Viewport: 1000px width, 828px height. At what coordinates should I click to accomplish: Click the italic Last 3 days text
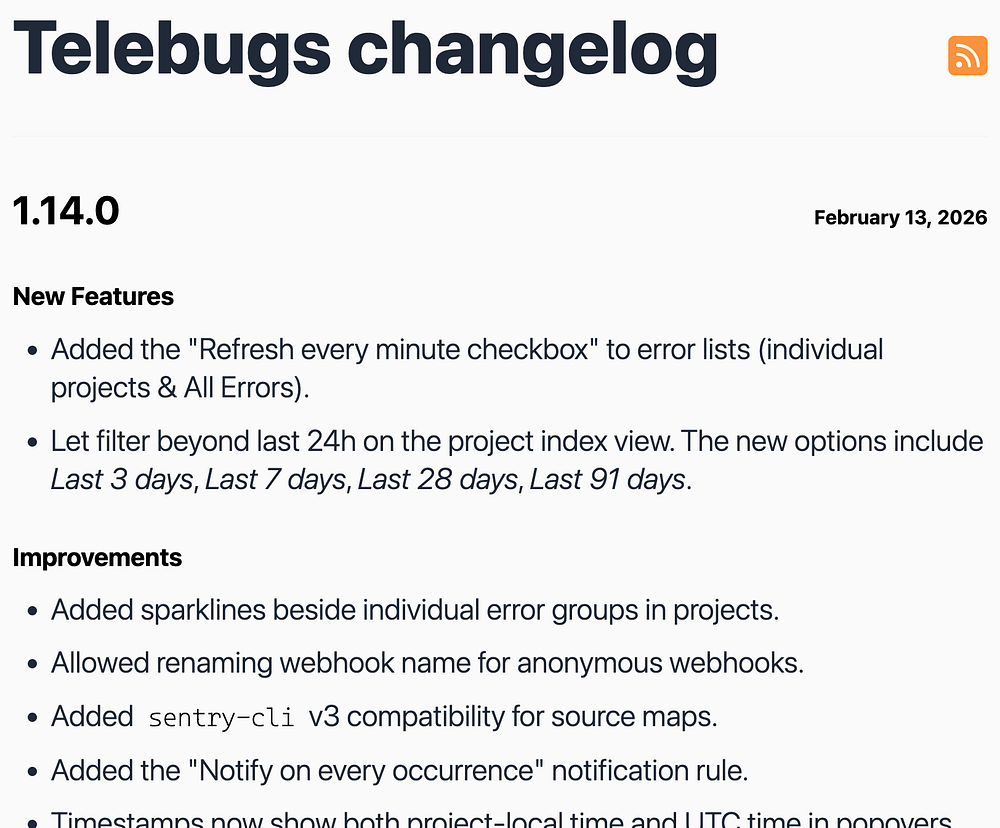pos(122,480)
